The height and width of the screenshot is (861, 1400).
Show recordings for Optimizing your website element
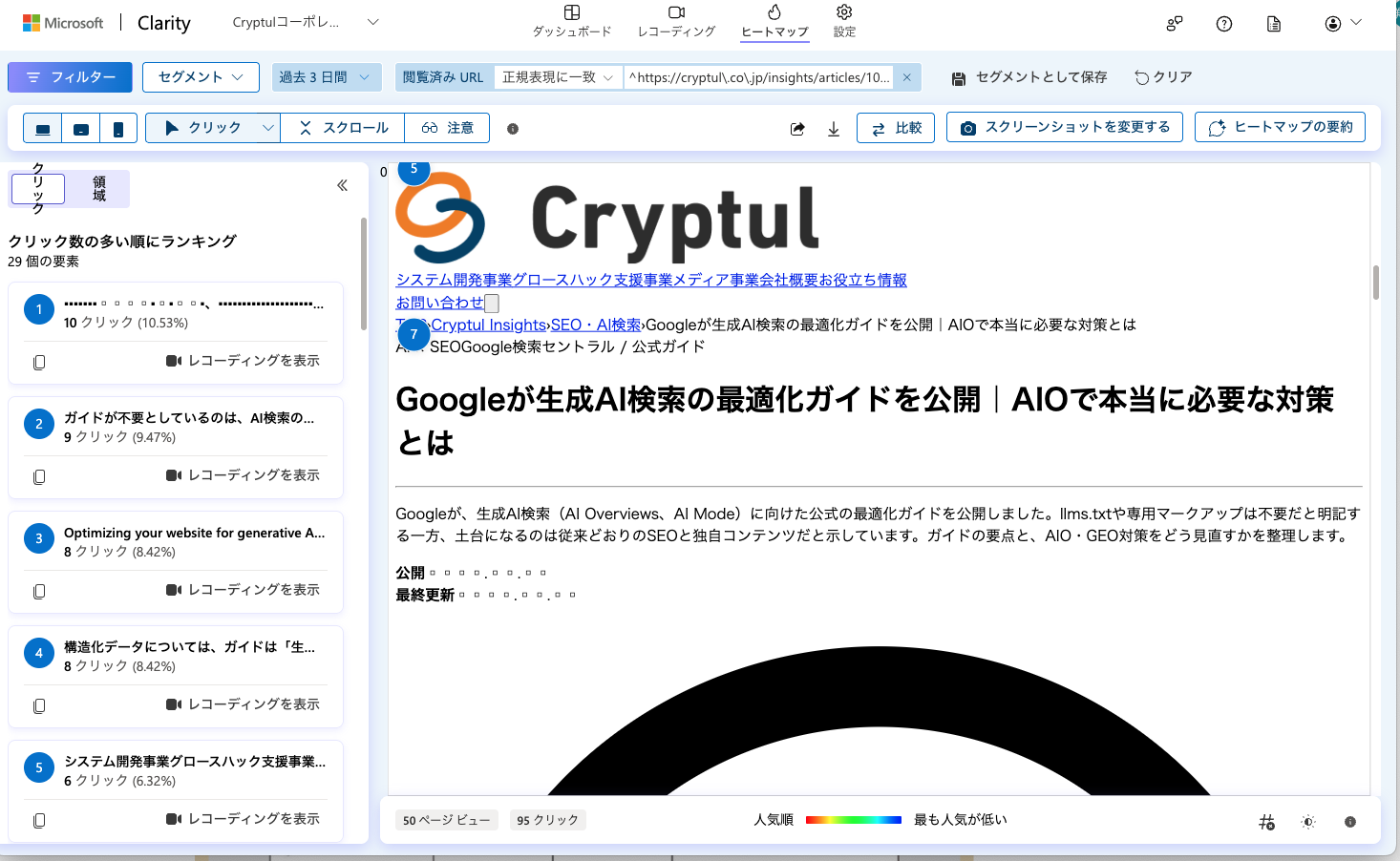(243, 590)
